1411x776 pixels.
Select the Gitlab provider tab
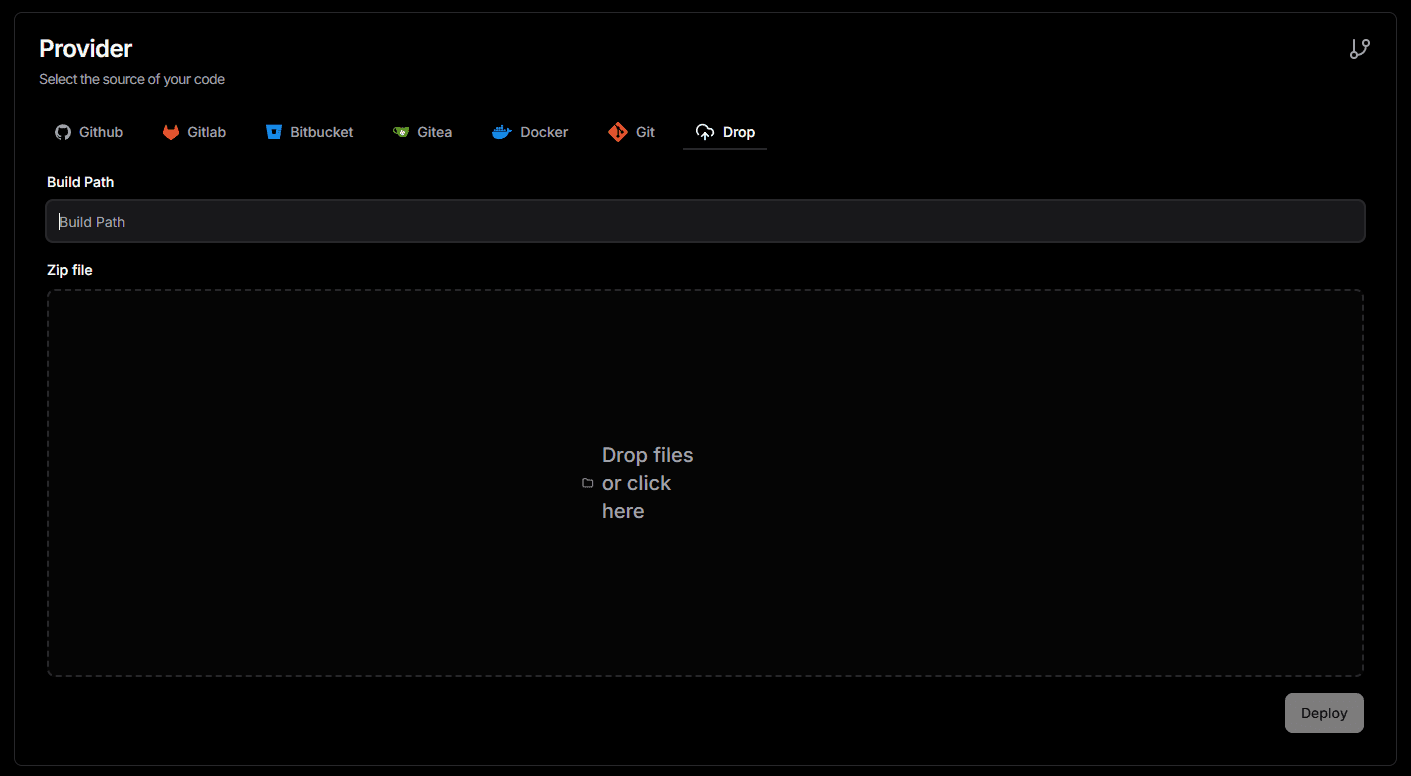click(x=206, y=132)
